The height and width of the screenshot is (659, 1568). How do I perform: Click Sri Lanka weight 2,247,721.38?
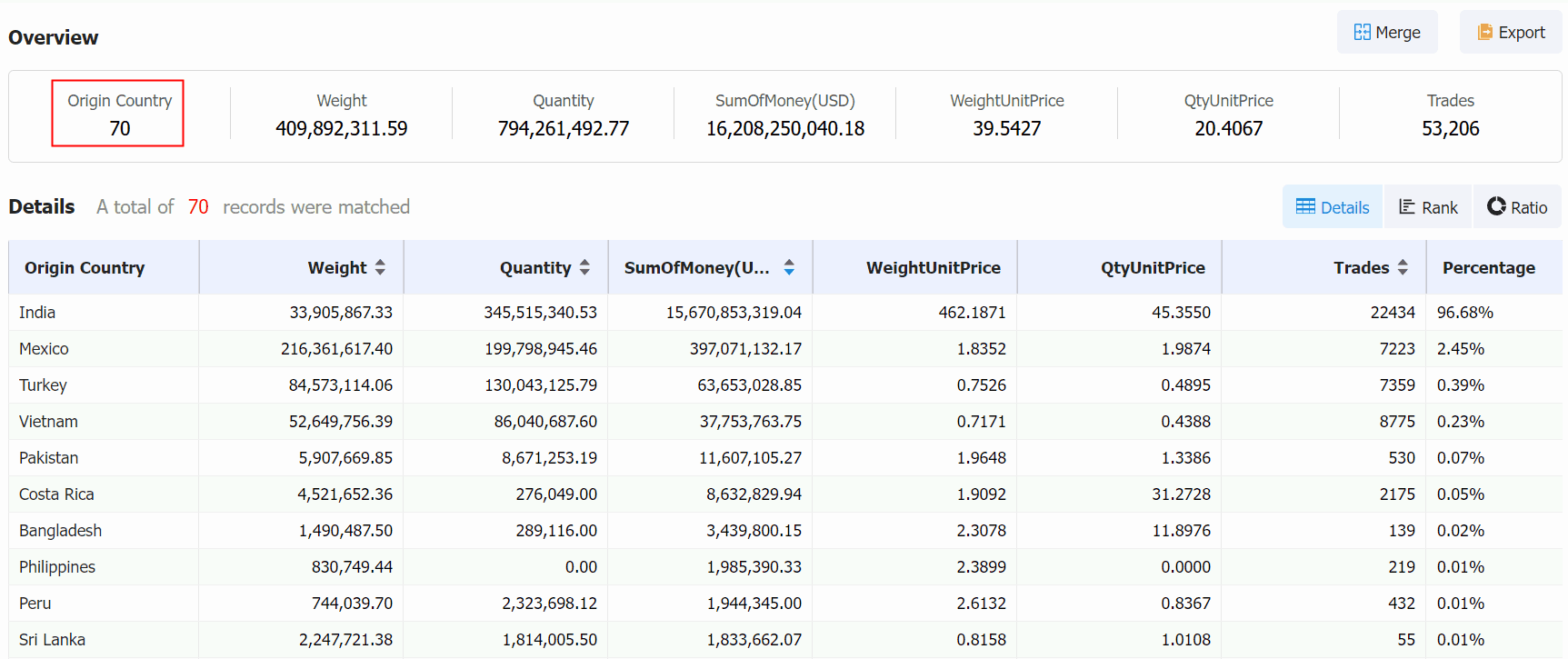coord(345,640)
